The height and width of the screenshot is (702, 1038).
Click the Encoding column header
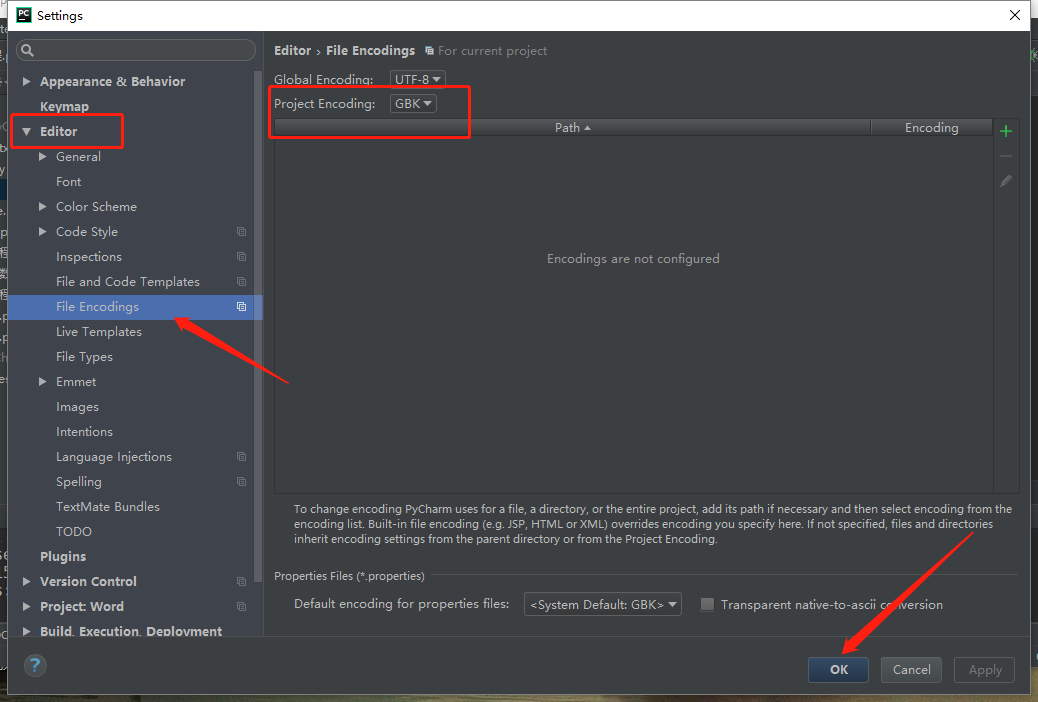(x=931, y=127)
